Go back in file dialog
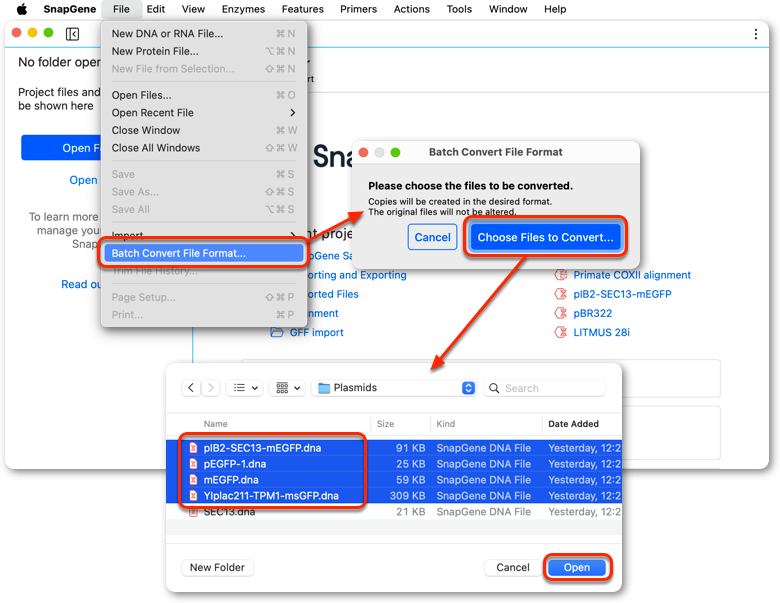 (x=191, y=388)
